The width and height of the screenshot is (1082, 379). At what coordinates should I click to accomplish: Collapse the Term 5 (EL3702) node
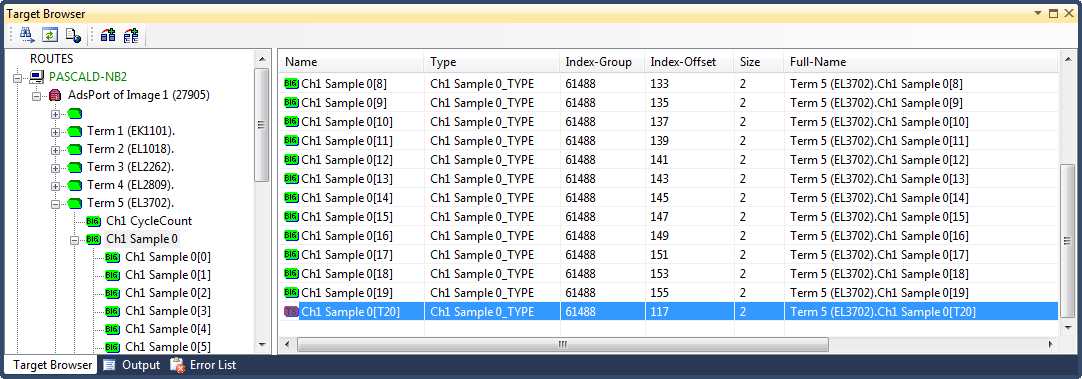[55, 204]
